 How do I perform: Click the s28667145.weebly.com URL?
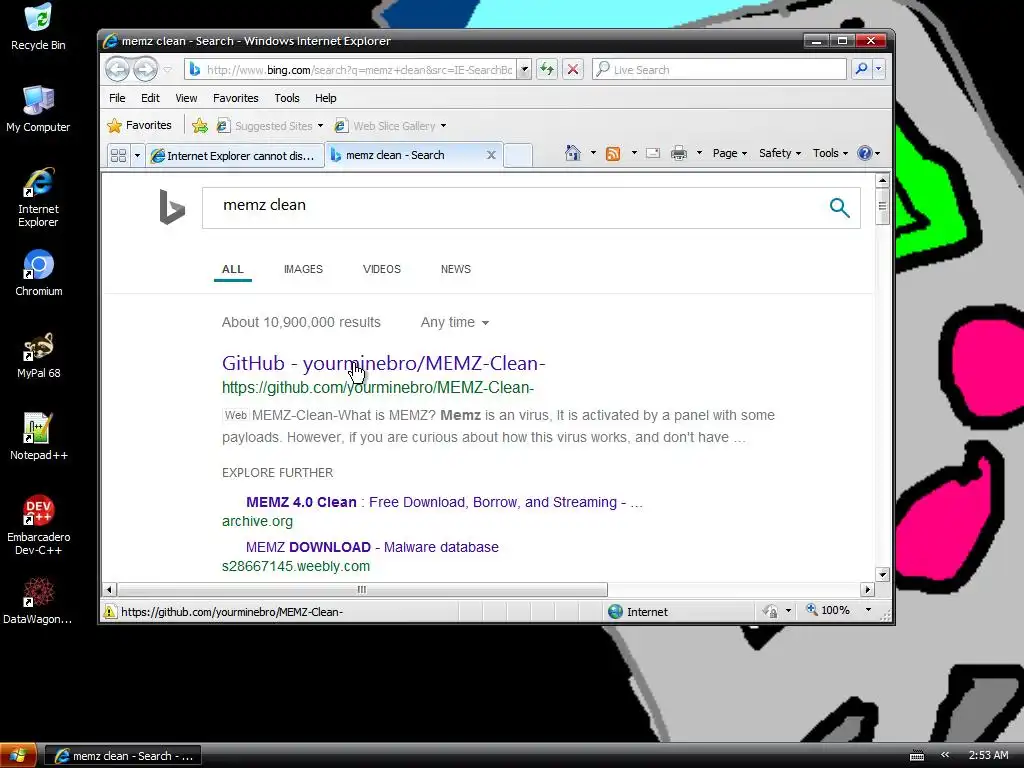[x=296, y=566]
